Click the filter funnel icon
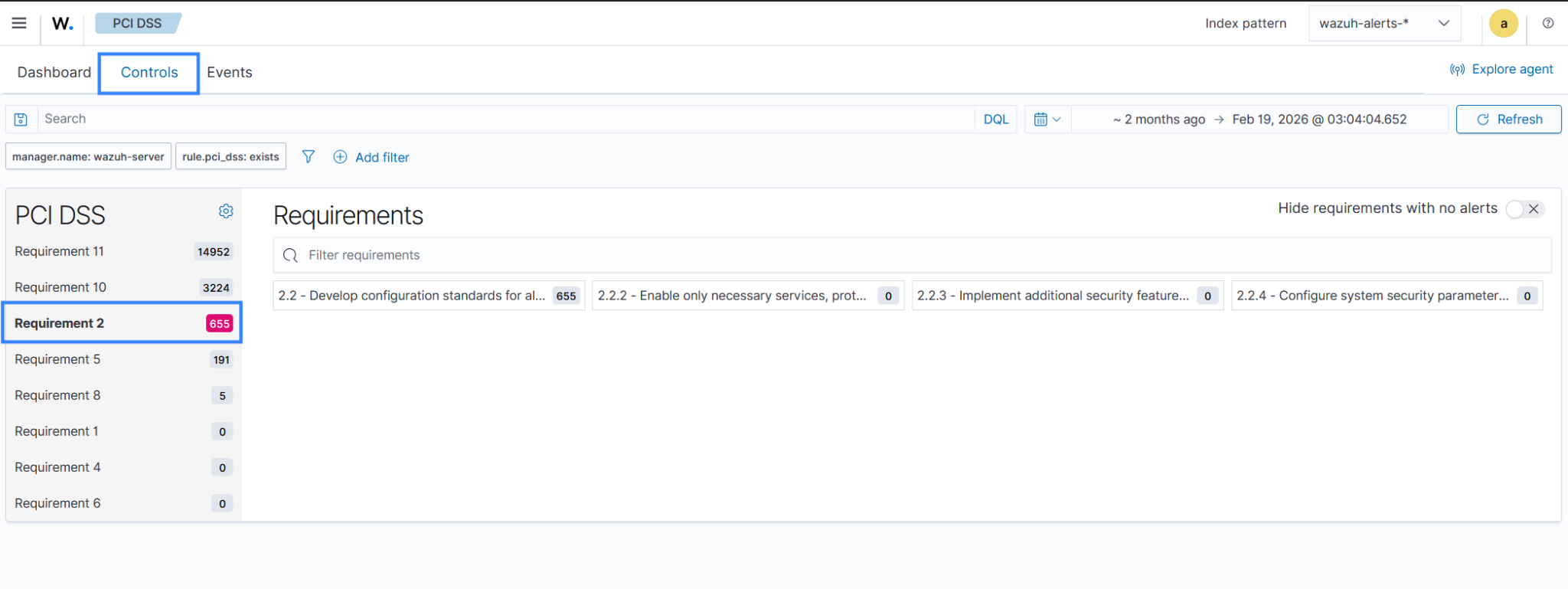This screenshot has width=1568, height=589. point(308,157)
